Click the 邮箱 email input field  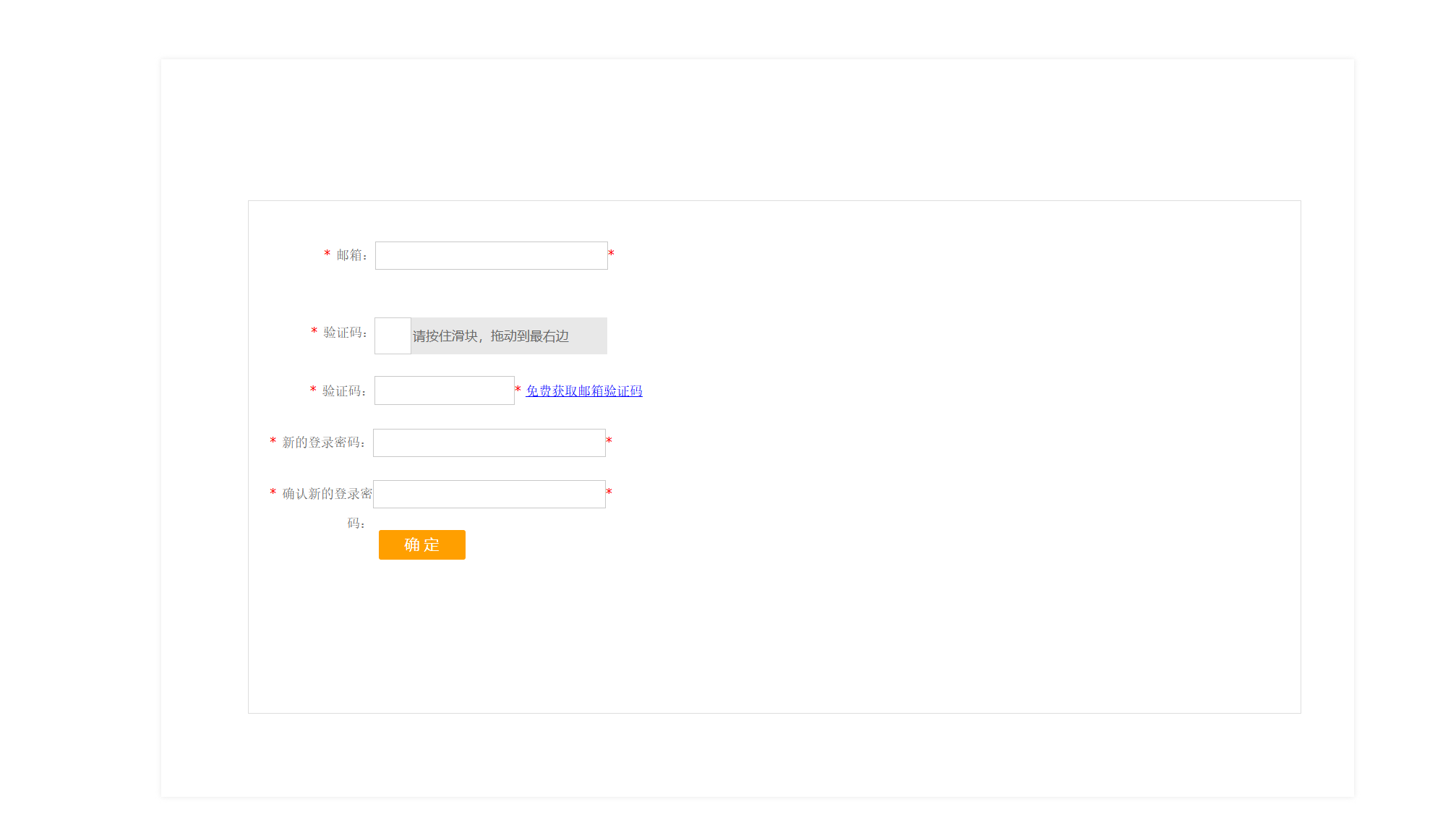tap(491, 255)
